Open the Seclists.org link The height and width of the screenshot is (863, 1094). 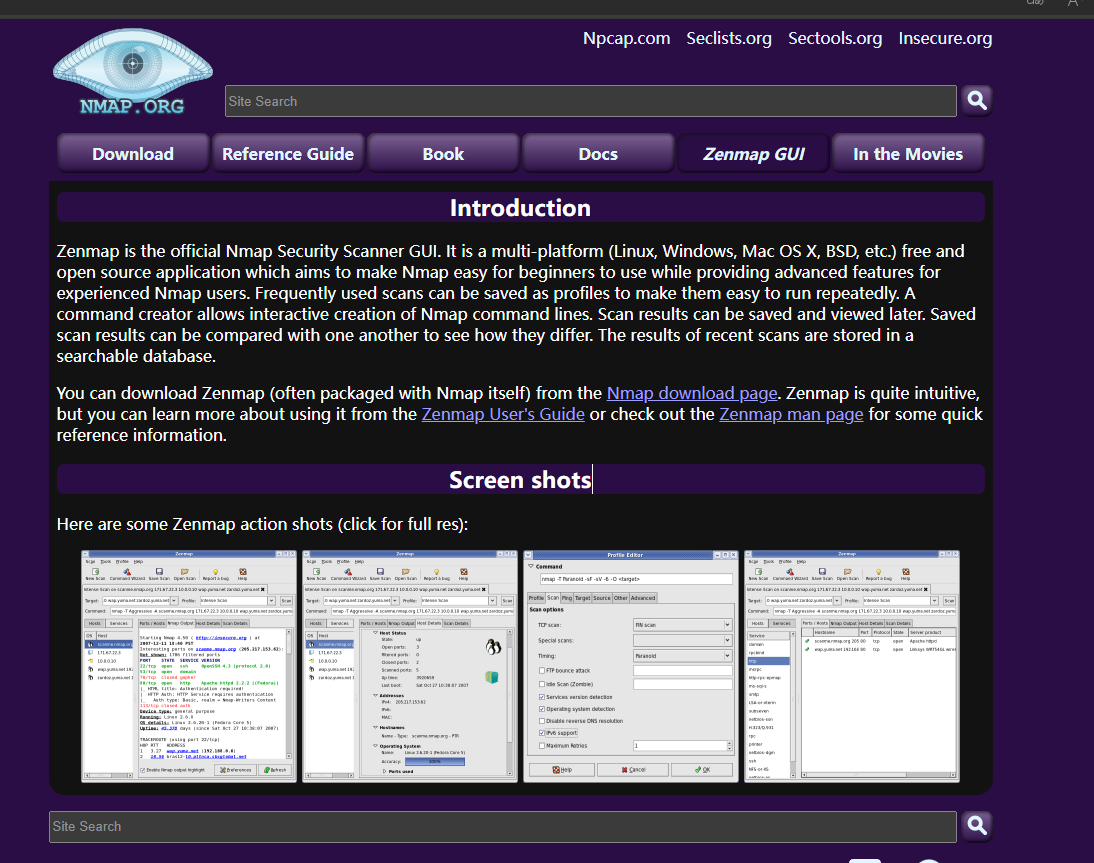[x=728, y=38]
